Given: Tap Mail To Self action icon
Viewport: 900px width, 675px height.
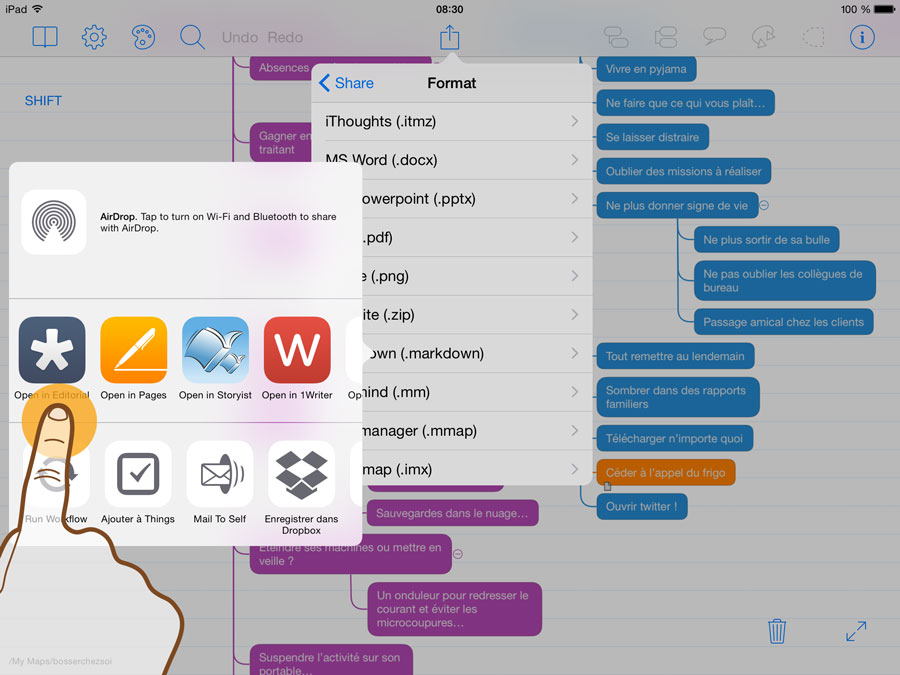Looking at the screenshot, I should click(x=220, y=474).
